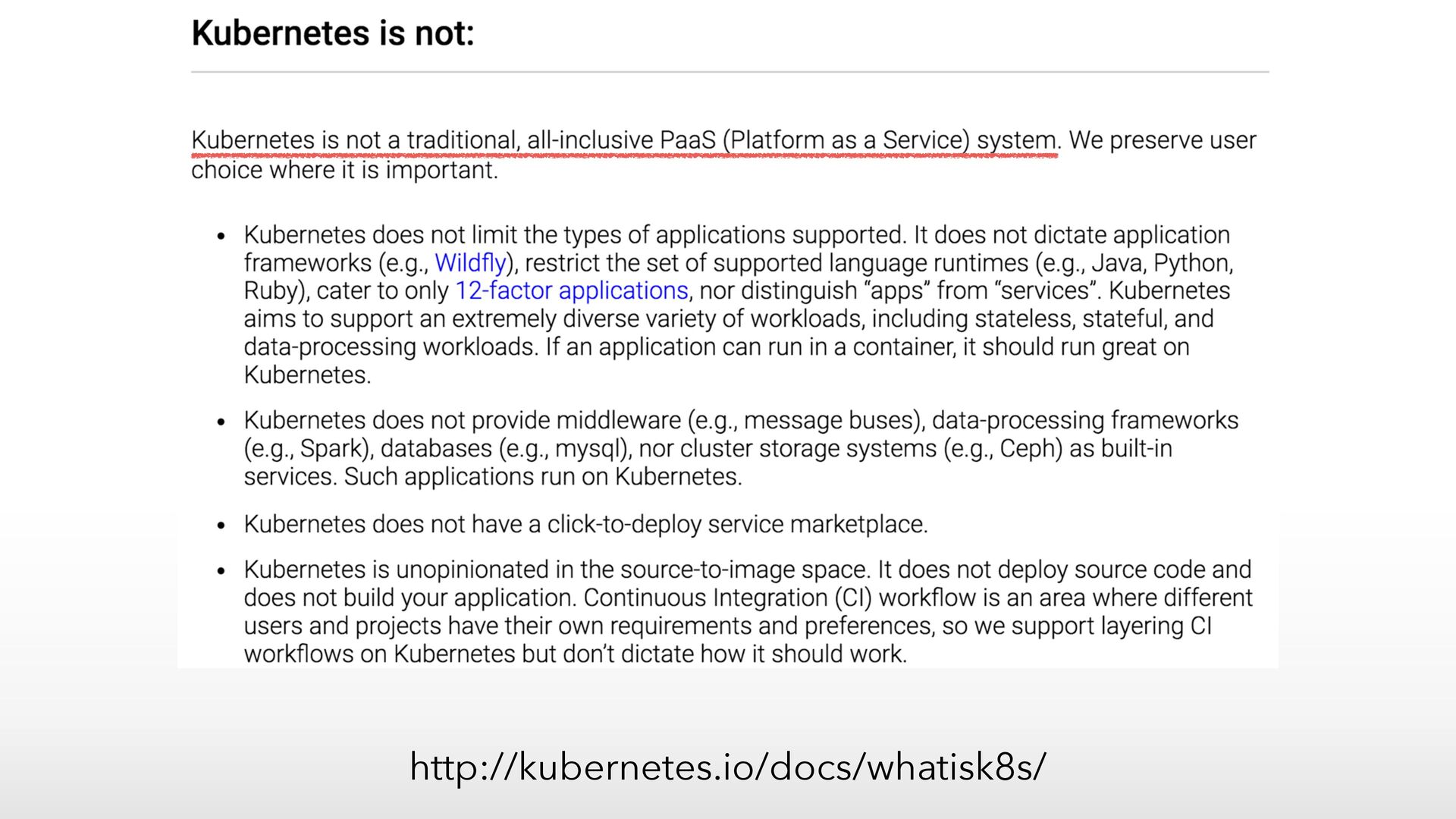This screenshot has width=1456, height=819.
Task: Click 'We preserve user choice' text
Action: coord(723,155)
